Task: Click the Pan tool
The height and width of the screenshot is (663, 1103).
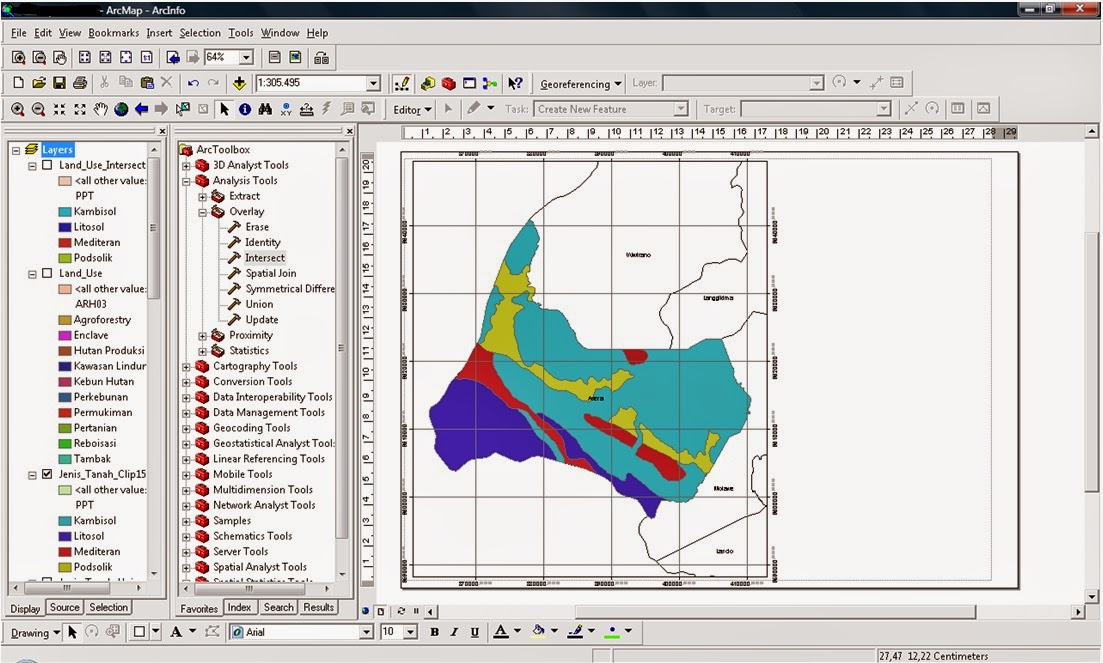Action: coord(100,108)
